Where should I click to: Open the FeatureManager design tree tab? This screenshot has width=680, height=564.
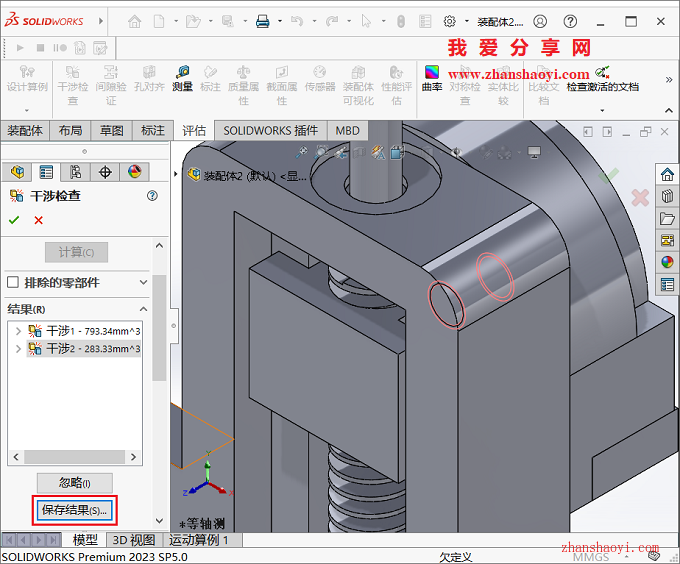click(x=17, y=172)
